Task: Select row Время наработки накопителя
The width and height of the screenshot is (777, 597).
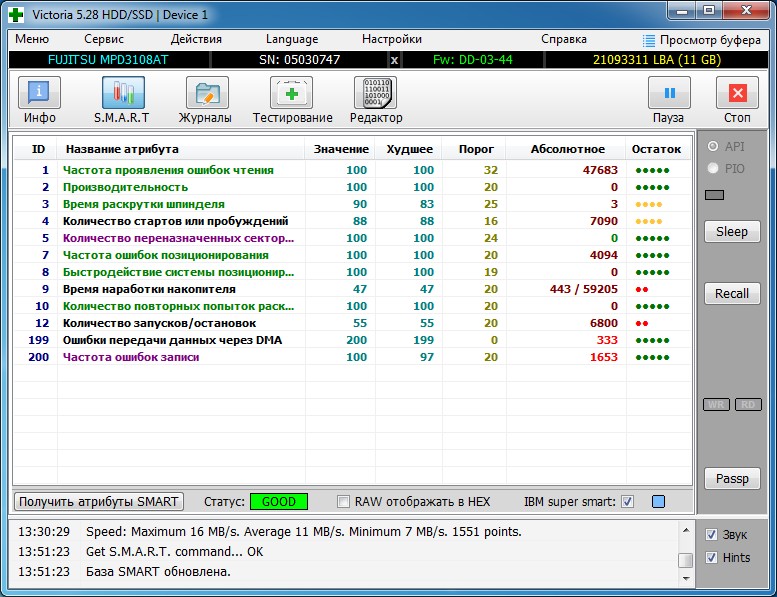Action: click(352, 289)
